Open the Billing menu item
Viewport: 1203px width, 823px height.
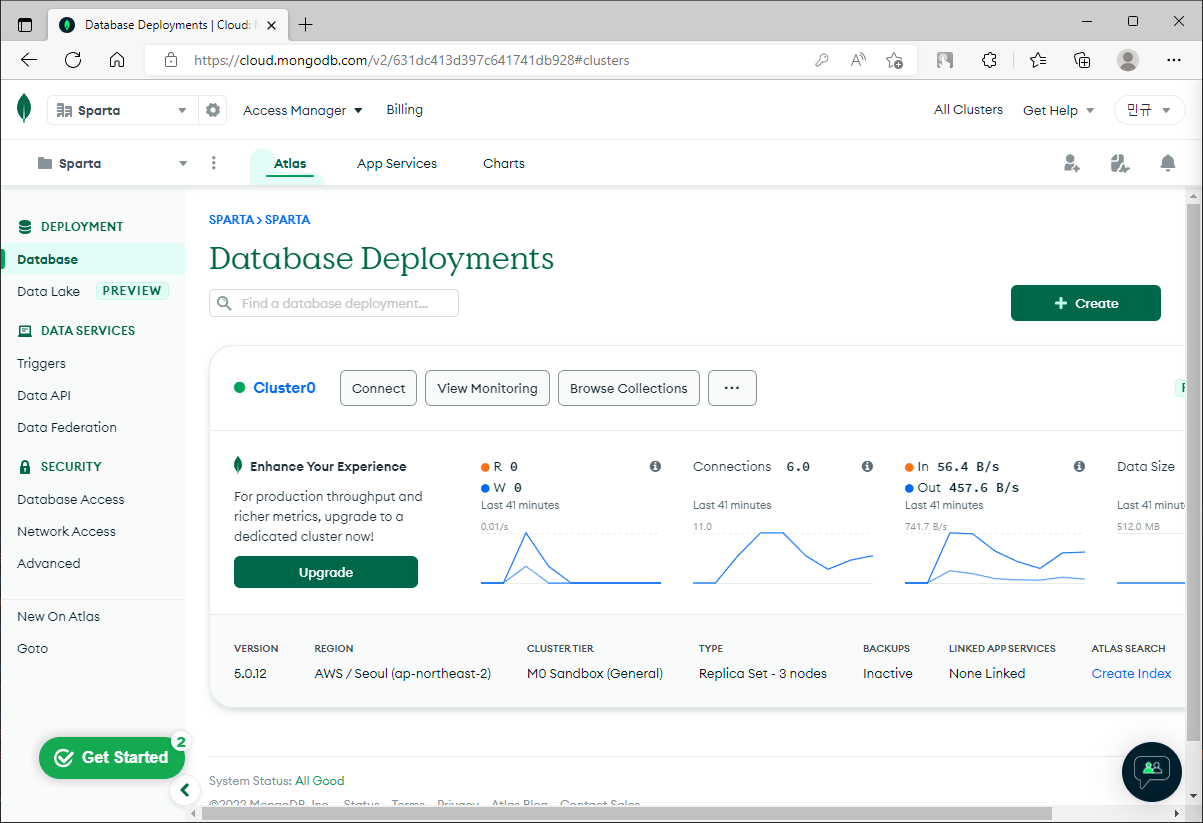[405, 110]
